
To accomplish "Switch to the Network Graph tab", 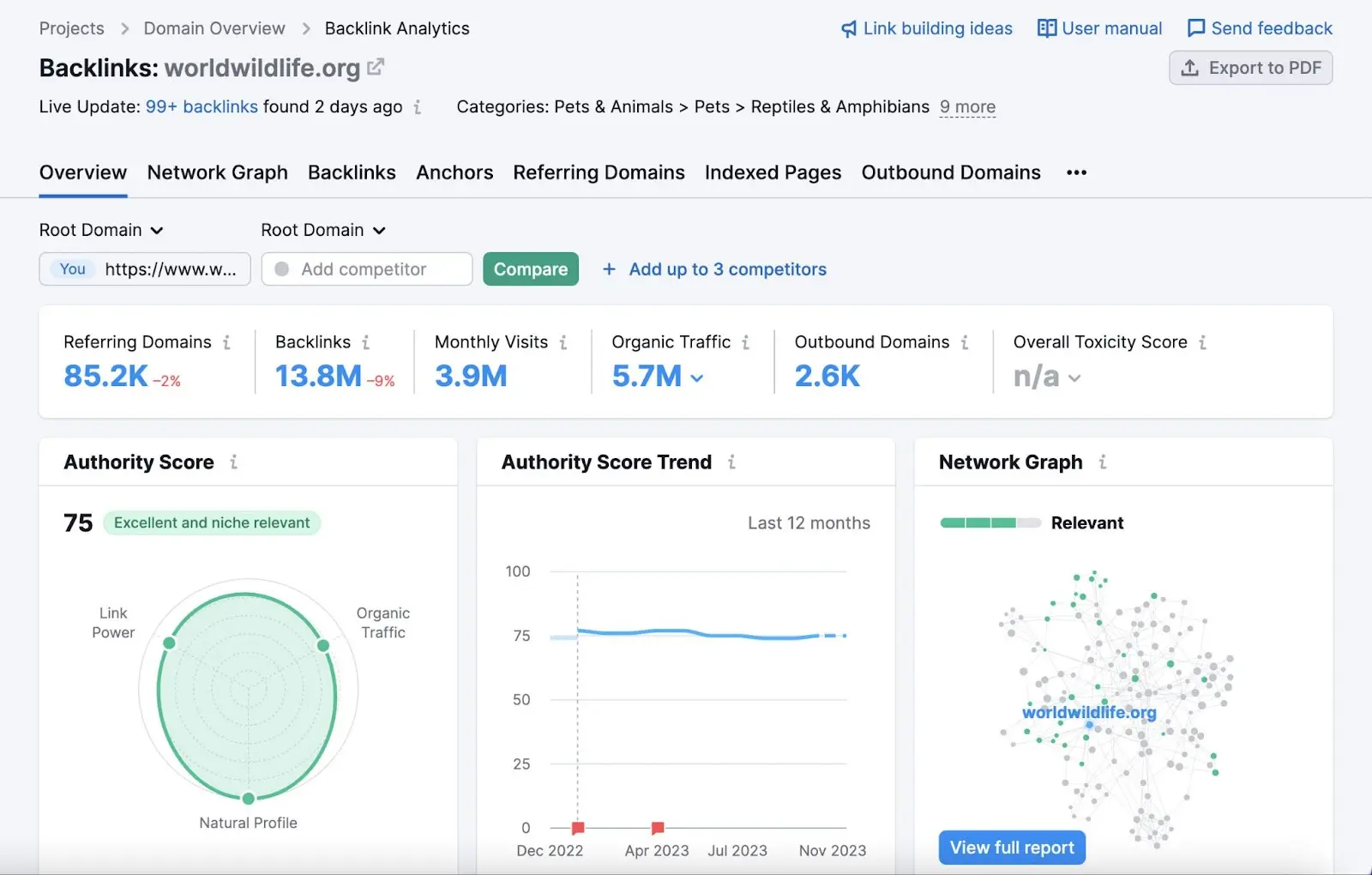I will 218,172.
